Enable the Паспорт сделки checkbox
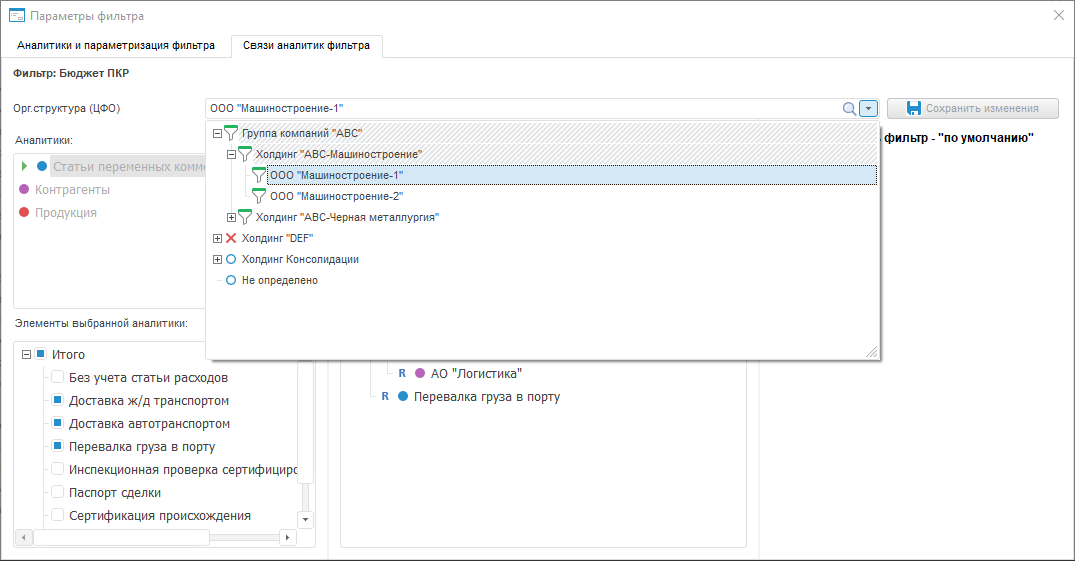The image size is (1075, 561). (58, 493)
